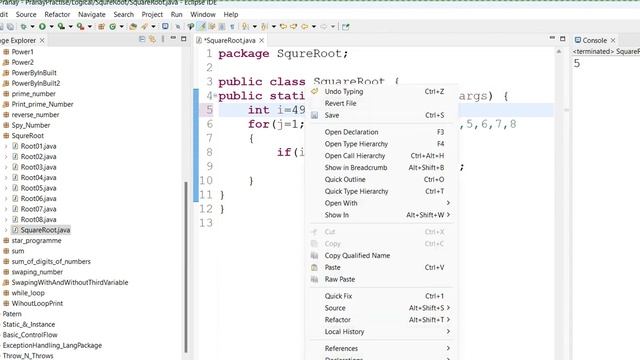This screenshot has height=360, width=640.
Task: Open the Run dropdown arrow
Action: click(51, 27)
